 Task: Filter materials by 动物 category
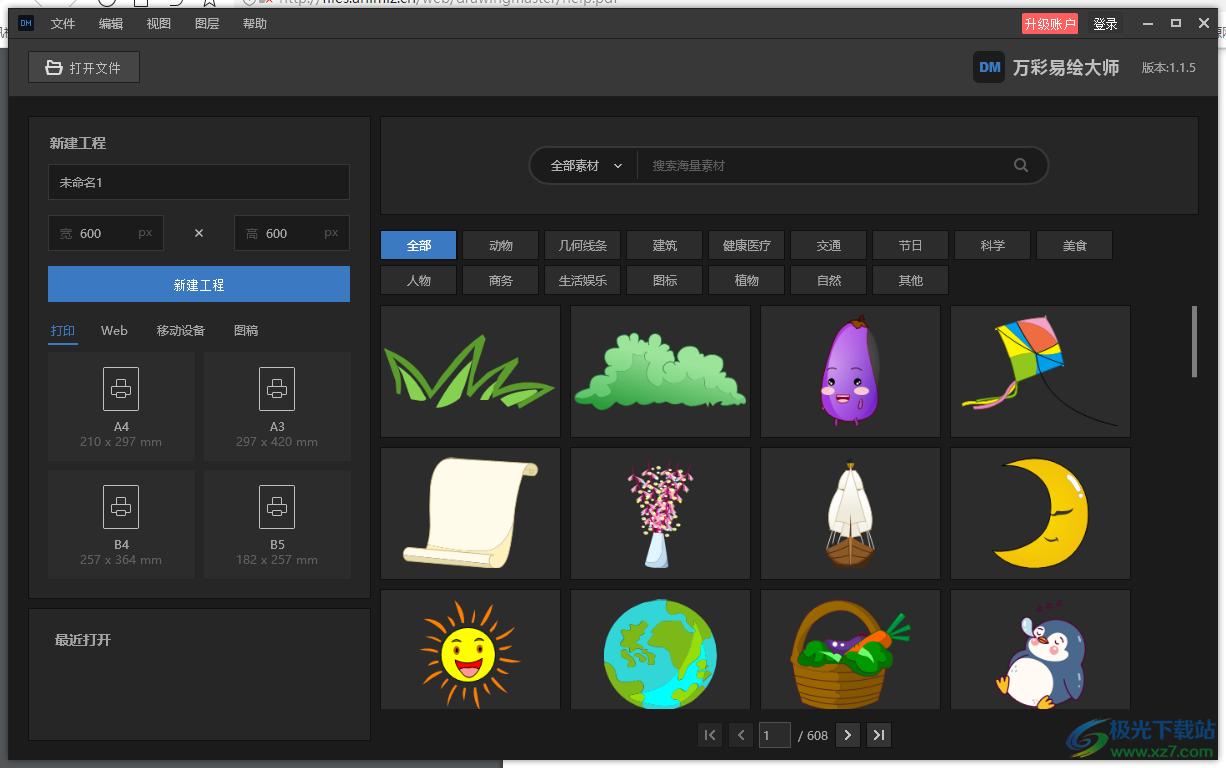501,246
